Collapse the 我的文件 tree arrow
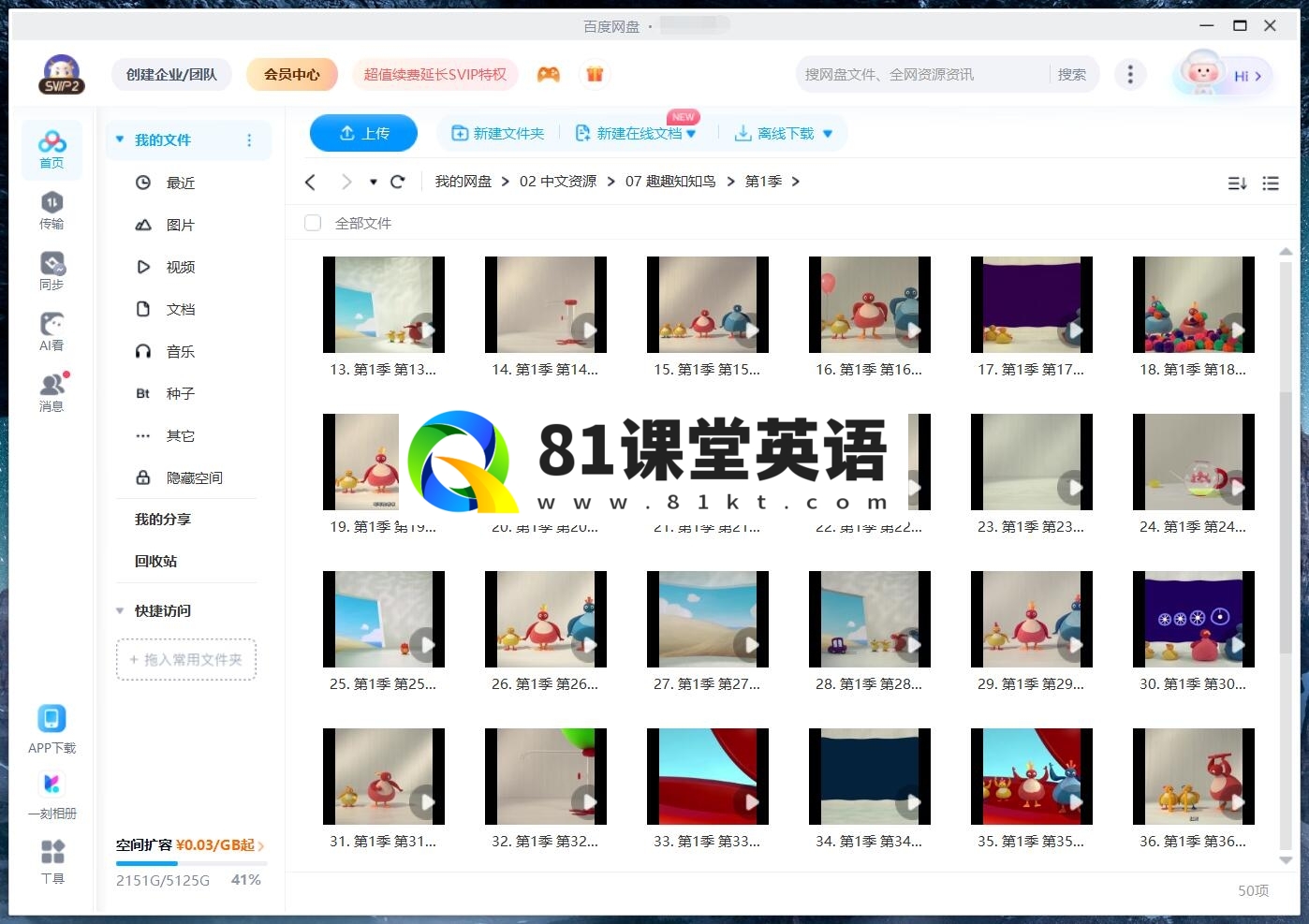The width and height of the screenshot is (1309, 924). point(120,139)
